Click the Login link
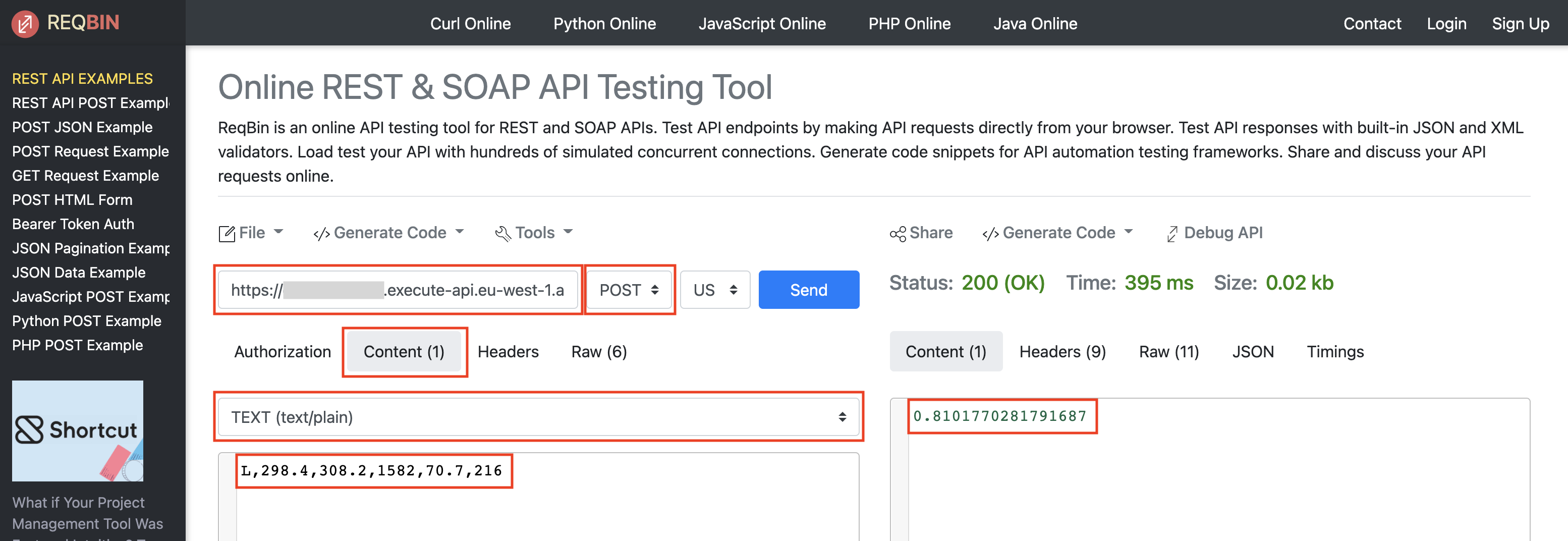1568x541 pixels. point(1446,23)
